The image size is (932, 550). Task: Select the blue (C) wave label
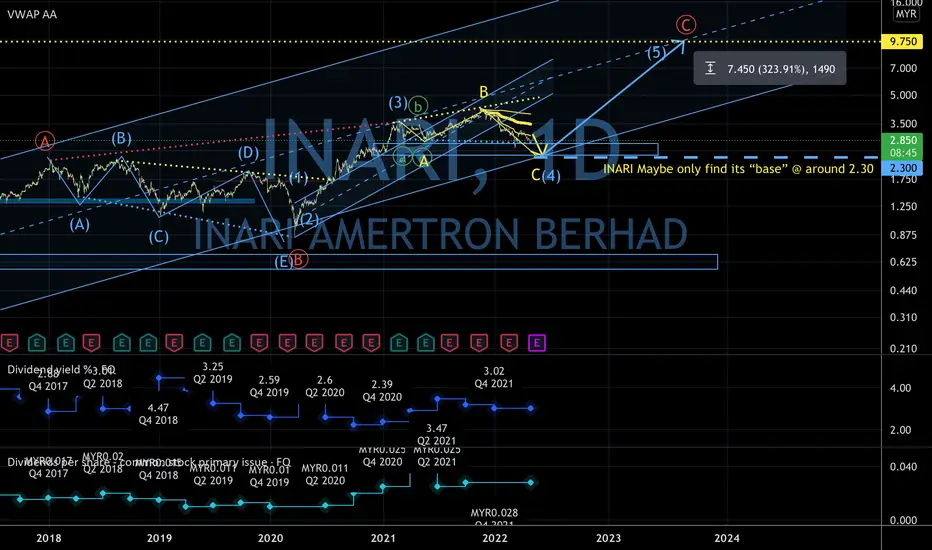point(158,237)
